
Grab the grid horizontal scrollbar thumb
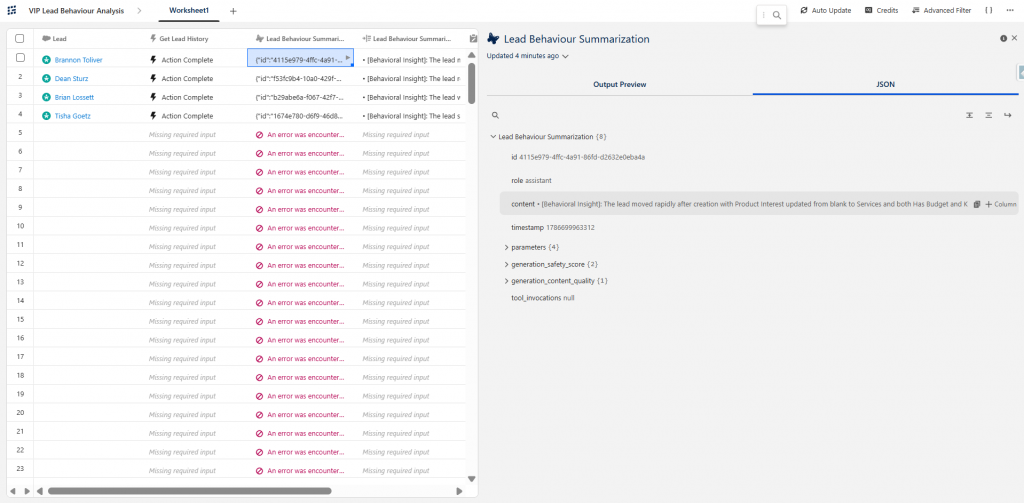189,491
